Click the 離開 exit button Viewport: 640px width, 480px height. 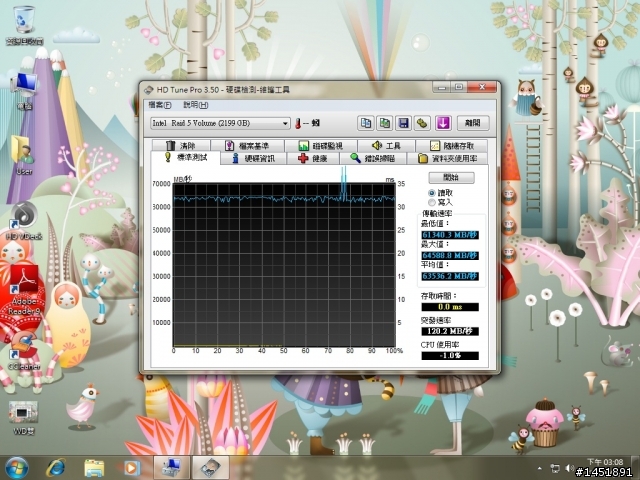(473, 123)
